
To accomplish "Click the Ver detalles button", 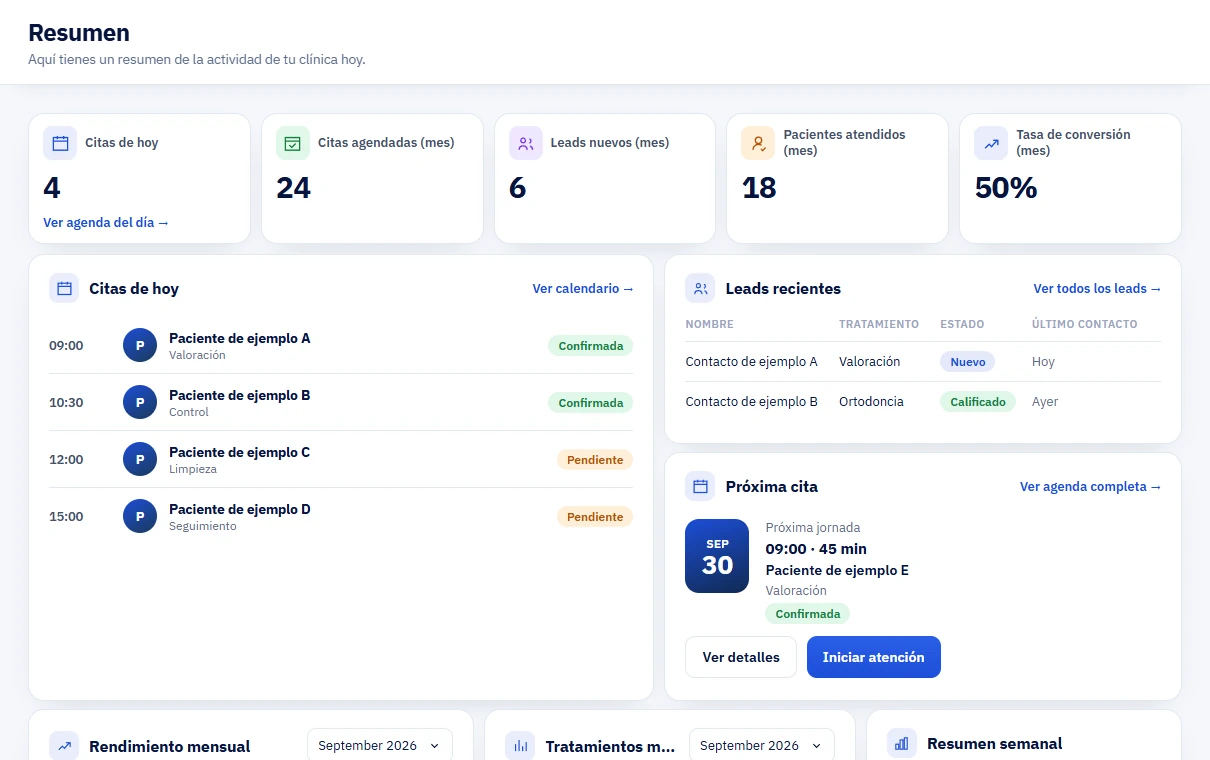I will point(741,657).
